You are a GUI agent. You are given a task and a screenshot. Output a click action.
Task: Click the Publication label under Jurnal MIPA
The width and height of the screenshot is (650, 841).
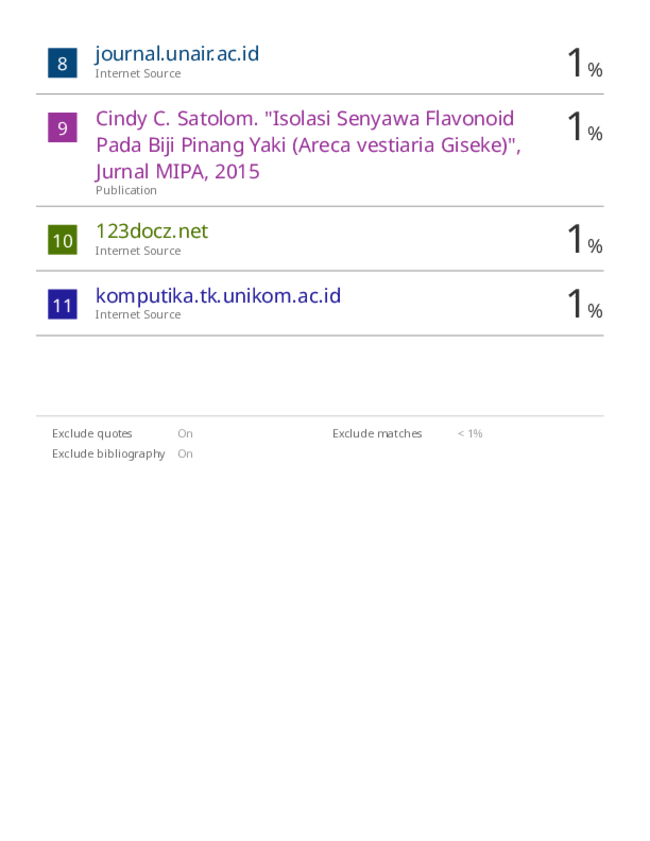[x=126, y=190]
